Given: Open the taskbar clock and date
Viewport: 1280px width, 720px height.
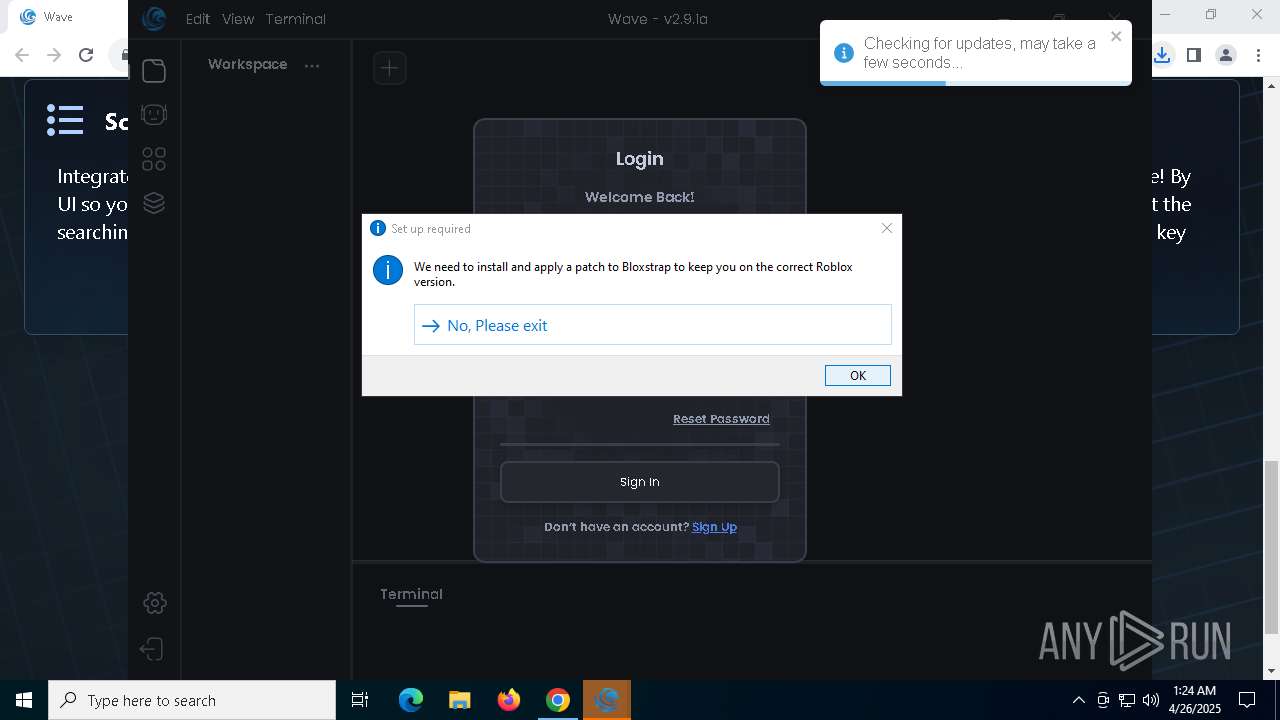Looking at the screenshot, I should click(x=1196, y=700).
